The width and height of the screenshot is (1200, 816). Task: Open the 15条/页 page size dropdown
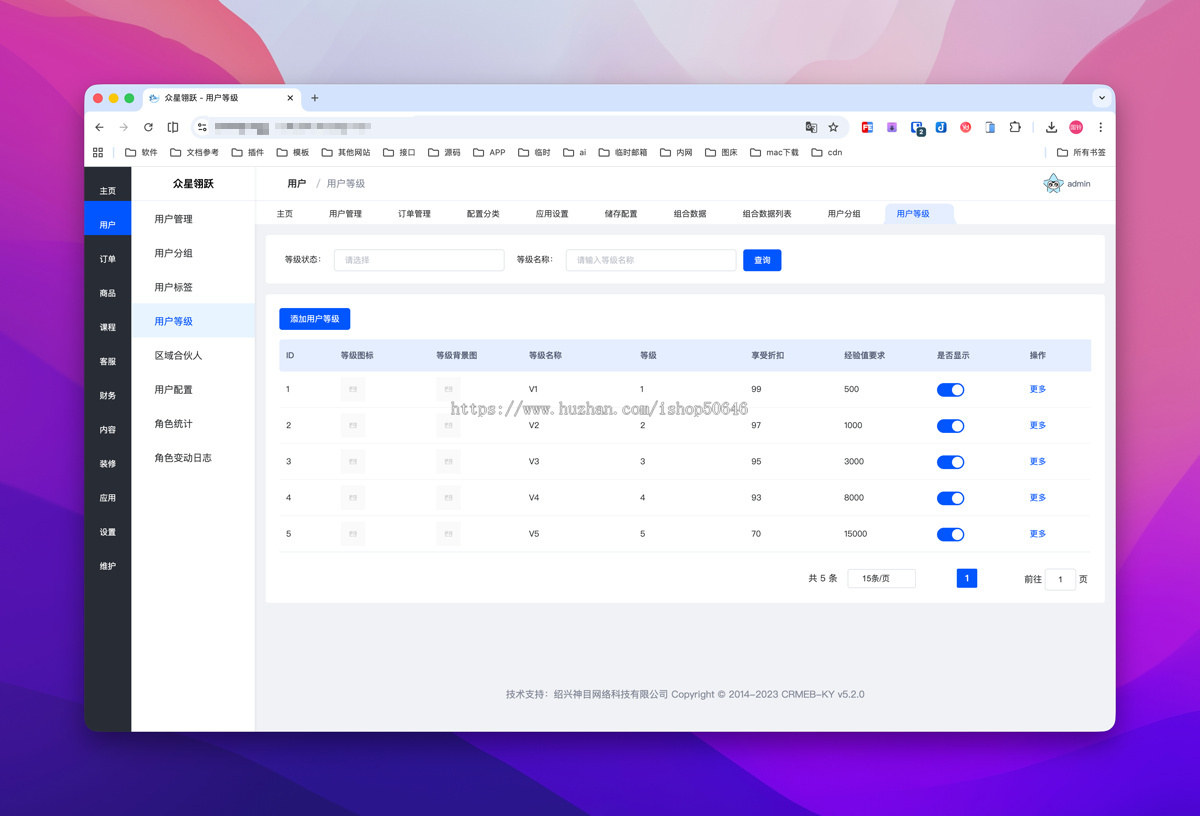tap(881, 579)
